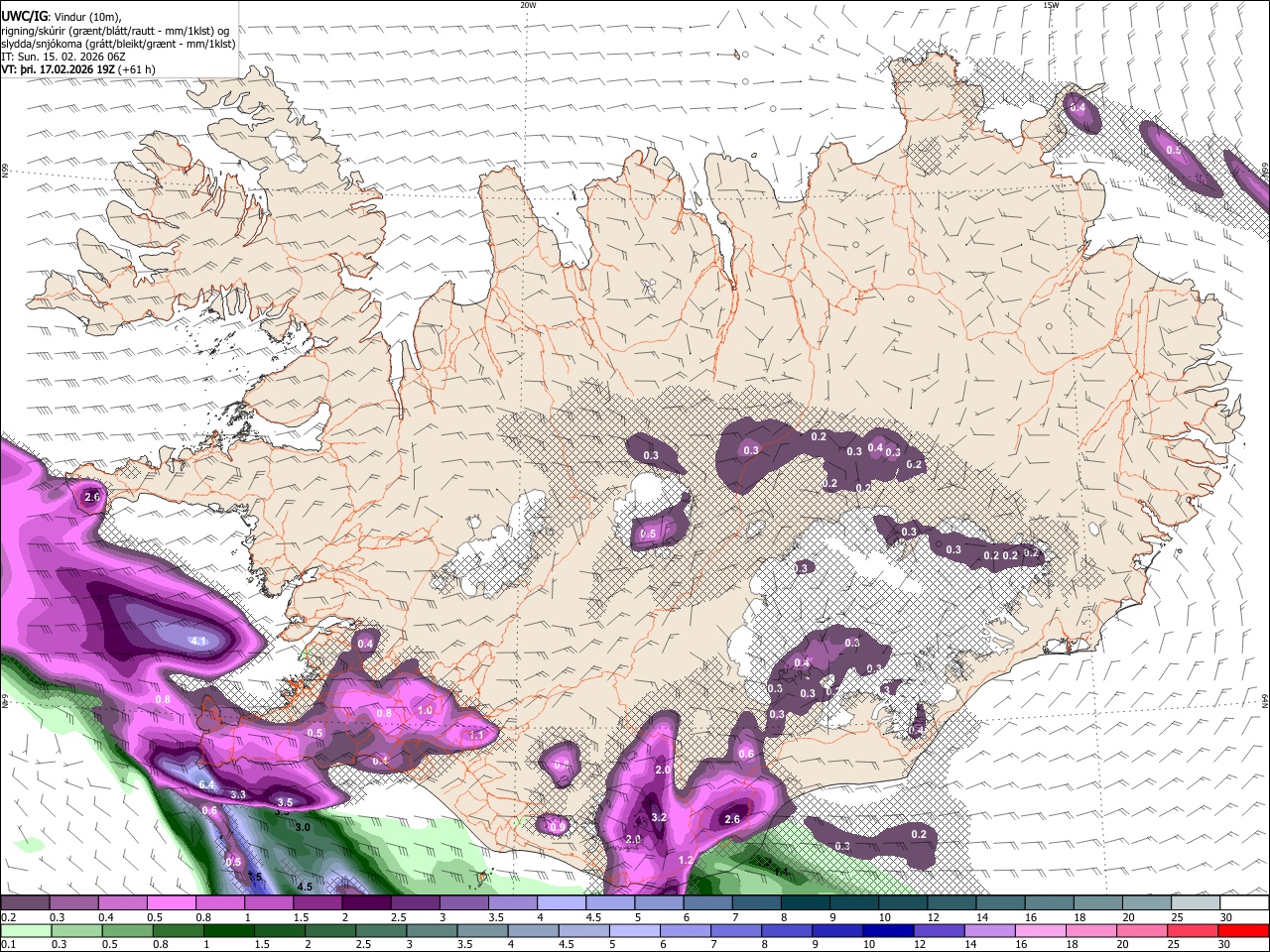Click the 0.8 value offshore in the southwest
The width and height of the screenshot is (1270, 952).
(163, 699)
